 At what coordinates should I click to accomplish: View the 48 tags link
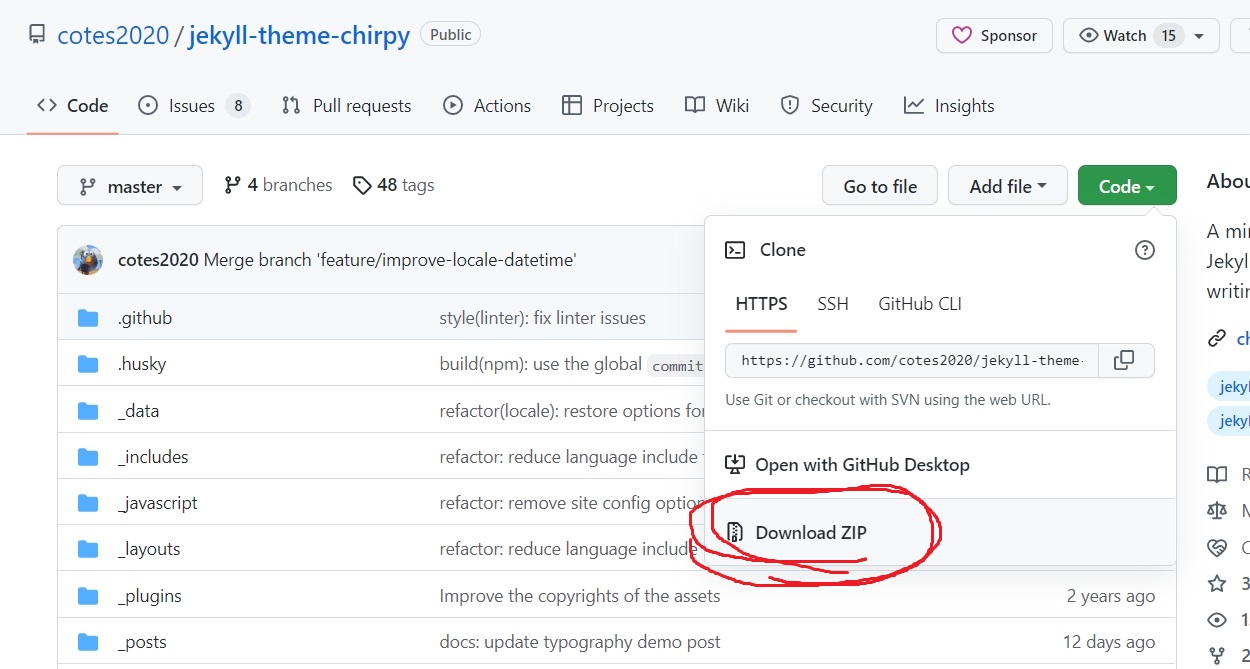tap(393, 185)
